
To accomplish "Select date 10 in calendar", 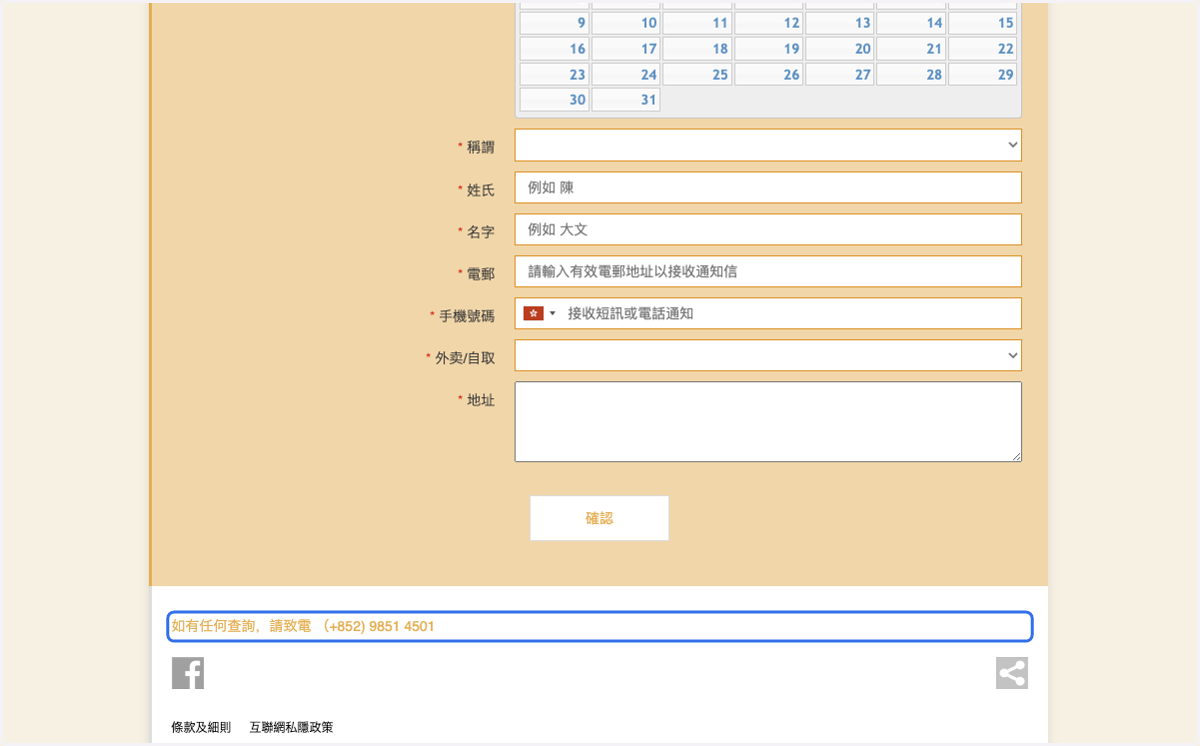I will [625, 23].
